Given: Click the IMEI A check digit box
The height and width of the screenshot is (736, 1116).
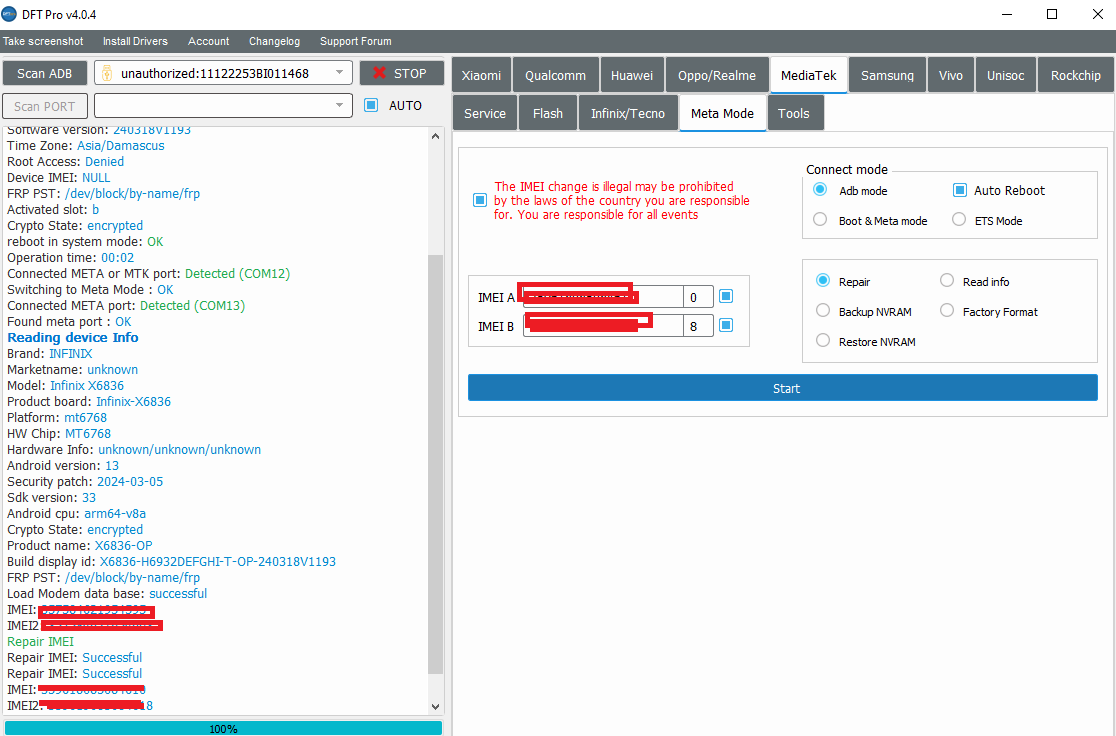Looking at the screenshot, I should (x=698, y=297).
